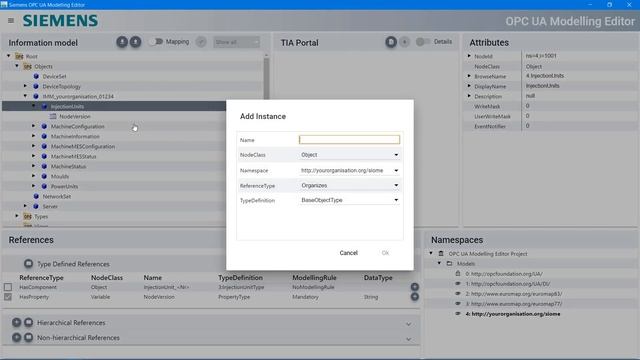Click the greyed plus button in TIA Portal header
Screen dimensions: 640x360
click(x=404, y=42)
